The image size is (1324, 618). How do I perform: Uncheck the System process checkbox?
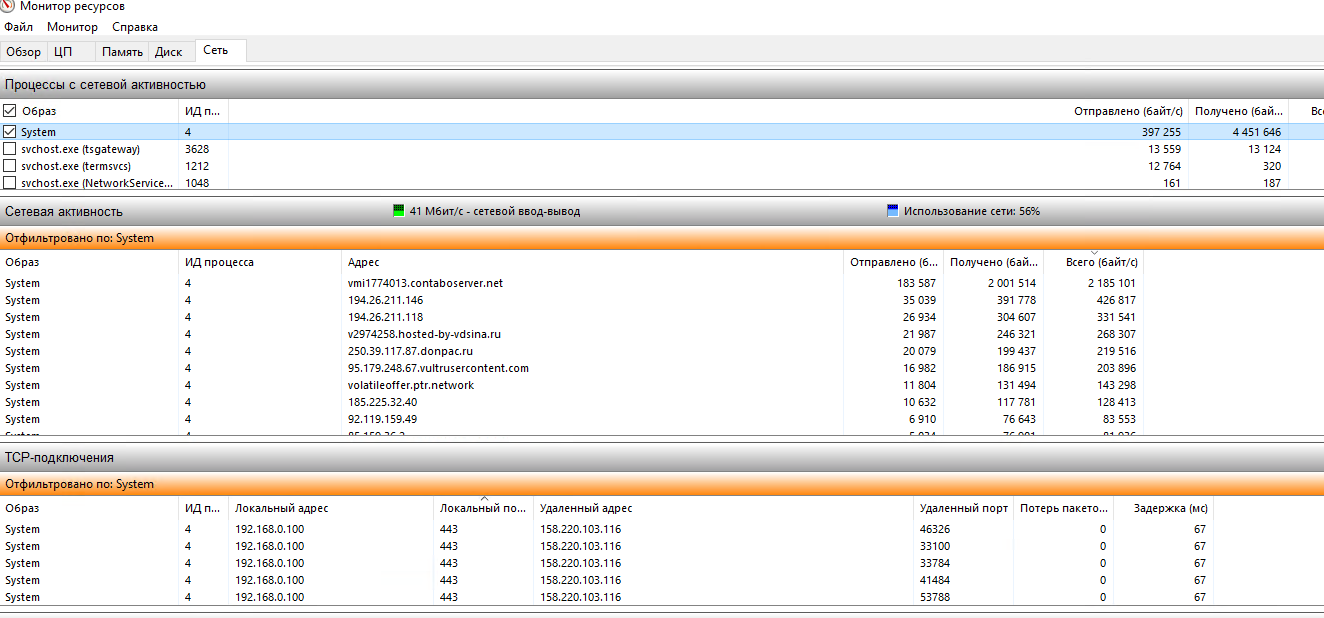point(10,132)
